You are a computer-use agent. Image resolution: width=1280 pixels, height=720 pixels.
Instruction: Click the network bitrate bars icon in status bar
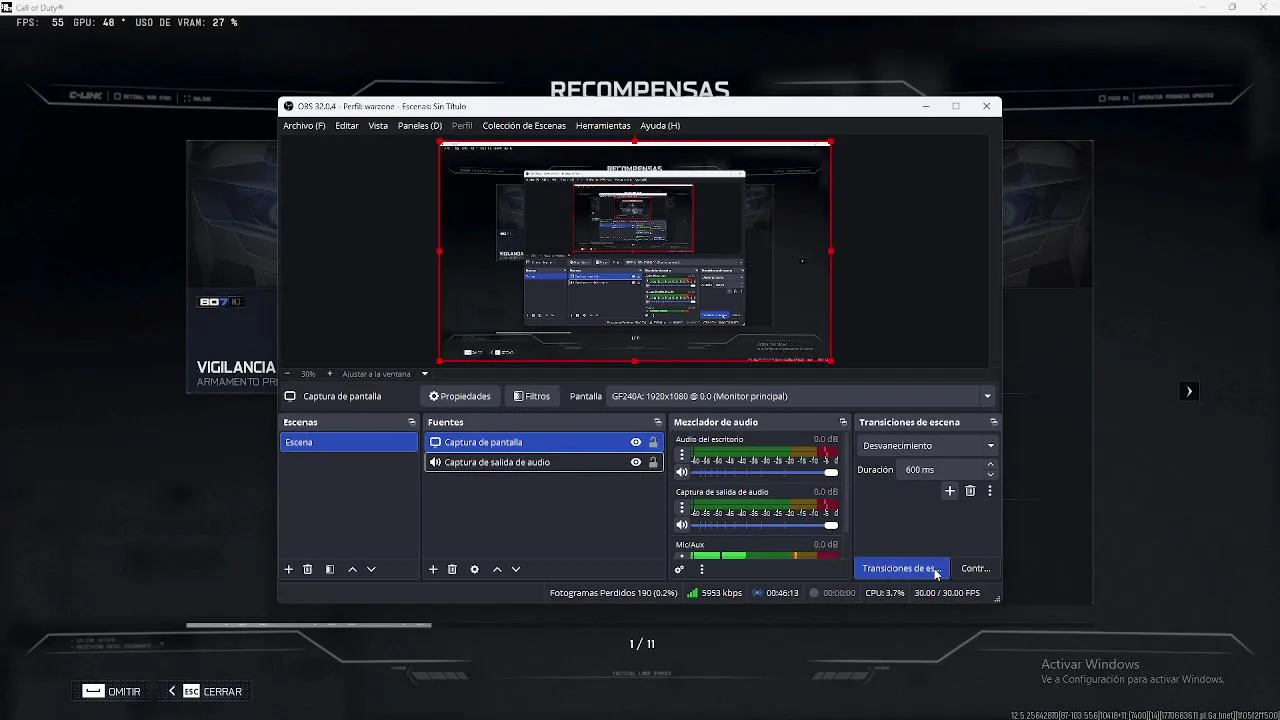pyautogui.click(x=692, y=593)
